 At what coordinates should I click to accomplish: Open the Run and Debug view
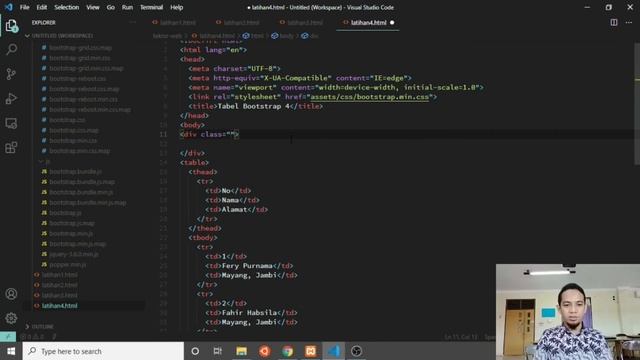tap(11, 98)
